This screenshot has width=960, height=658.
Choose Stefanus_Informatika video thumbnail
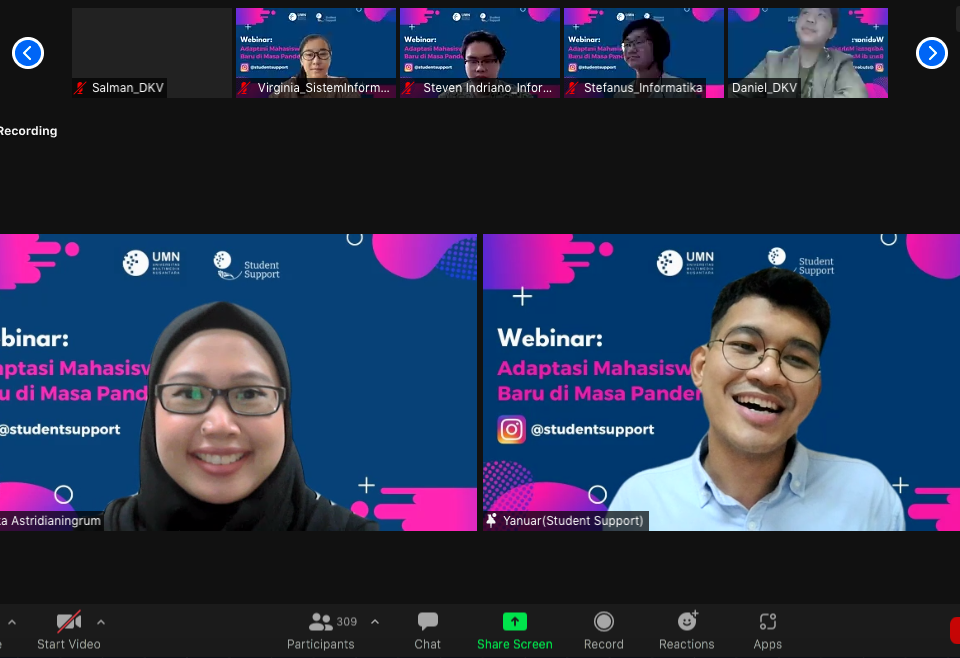point(644,52)
